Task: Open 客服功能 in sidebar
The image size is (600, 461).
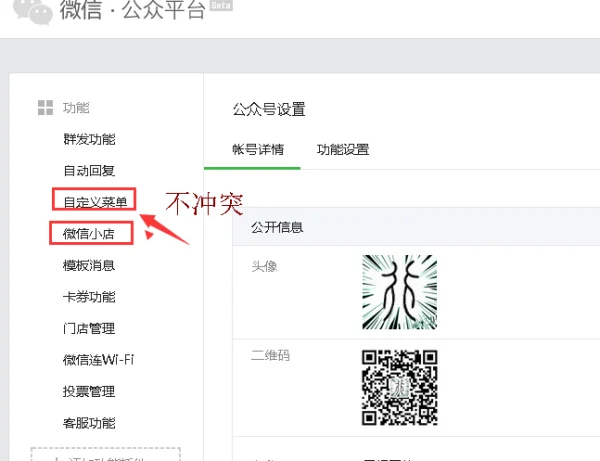Action: tap(89, 423)
